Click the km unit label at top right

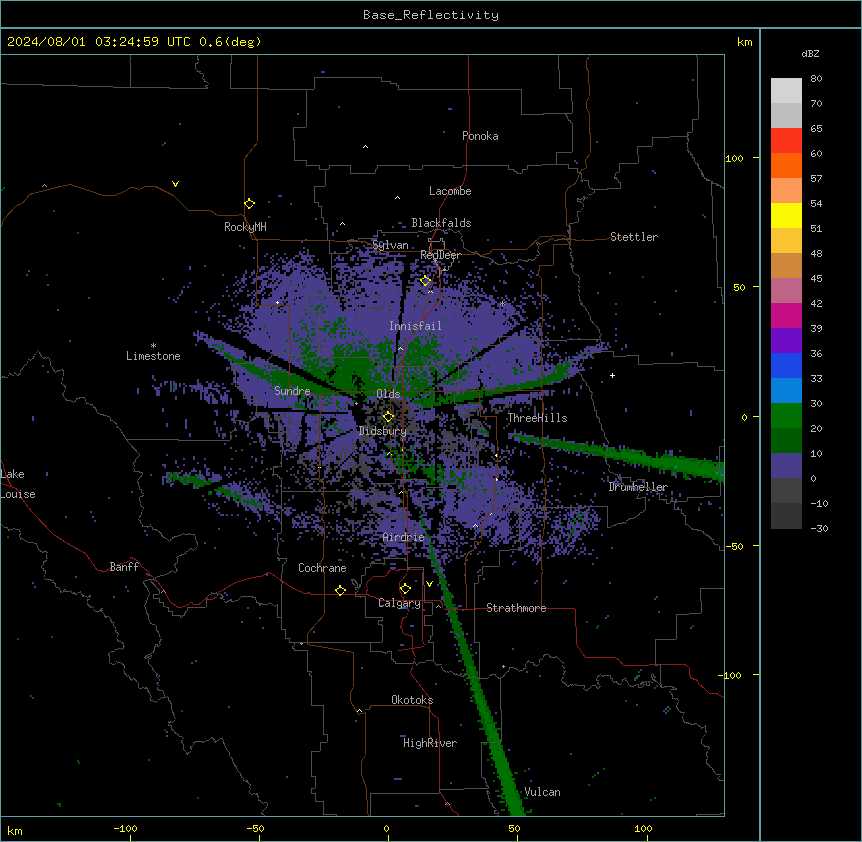[744, 42]
